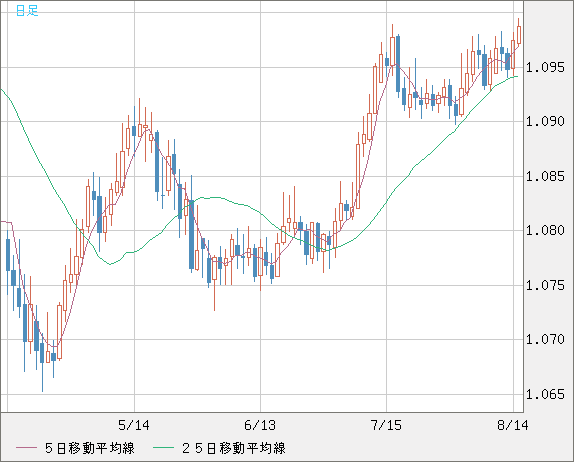Click the pink 5-day average legend line
This screenshot has width=574, height=462.
click(26, 448)
